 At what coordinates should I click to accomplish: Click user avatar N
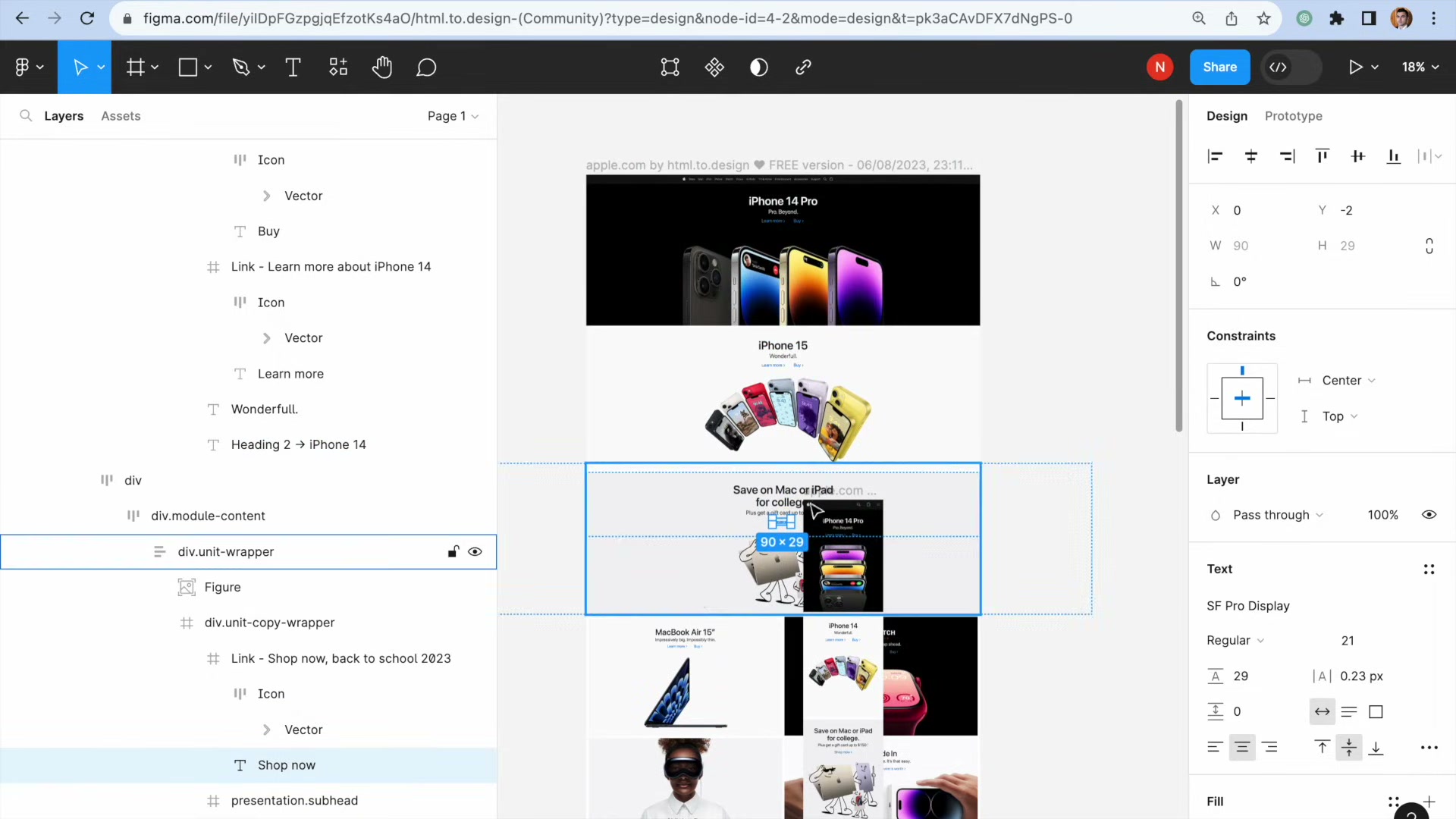pyautogui.click(x=1159, y=67)
